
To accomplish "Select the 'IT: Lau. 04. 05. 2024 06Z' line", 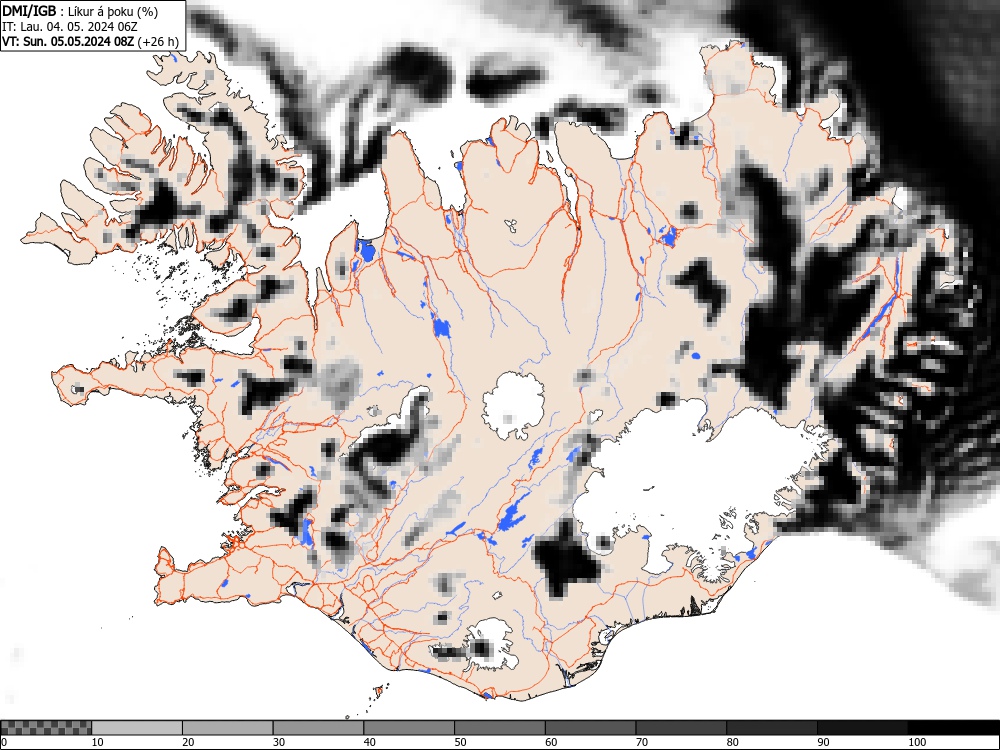I will 70,27.
